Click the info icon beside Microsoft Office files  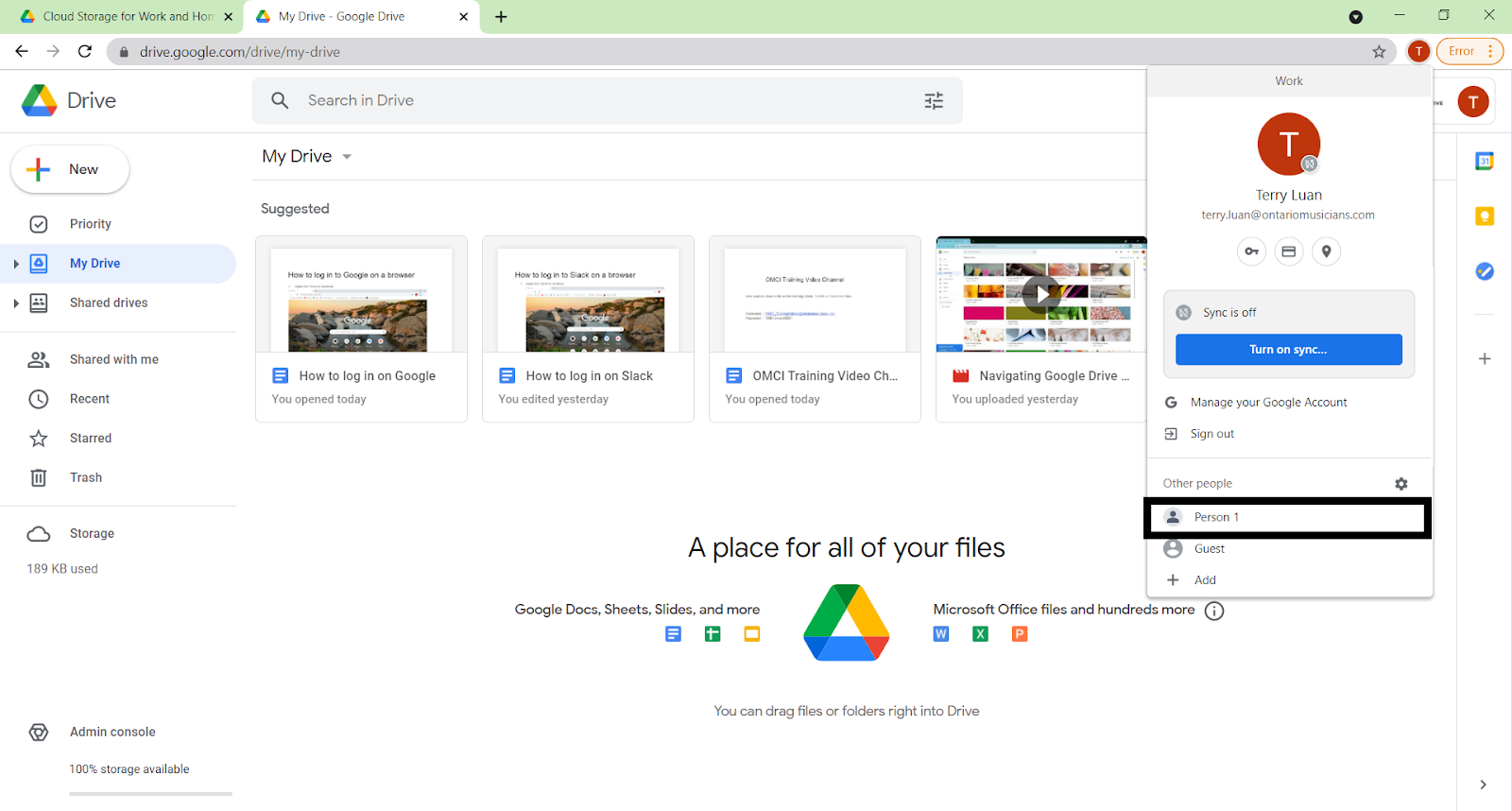tap(1214, 611)
